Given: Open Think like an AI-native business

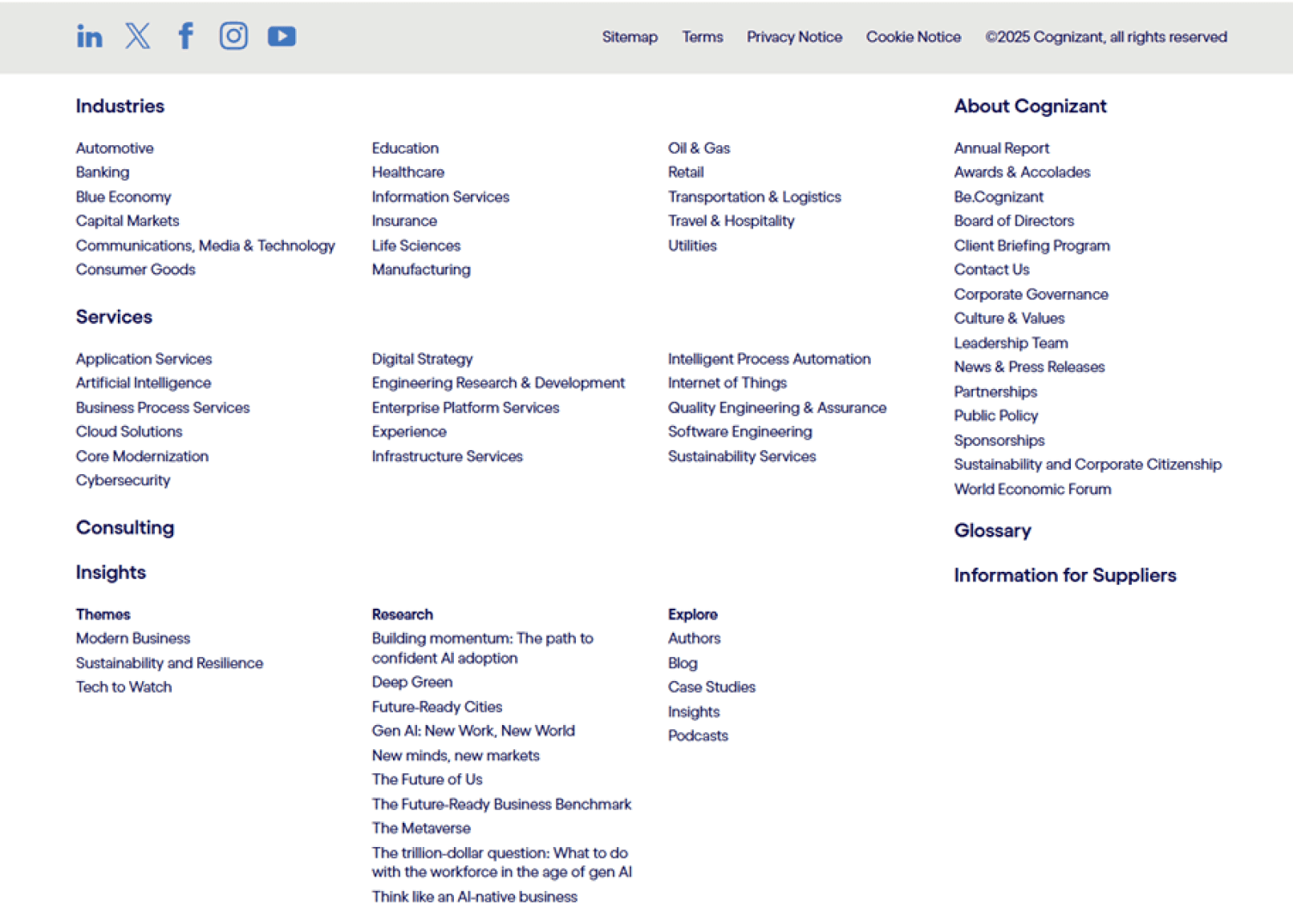Looking at the screenshot, I should pos(474,897).
